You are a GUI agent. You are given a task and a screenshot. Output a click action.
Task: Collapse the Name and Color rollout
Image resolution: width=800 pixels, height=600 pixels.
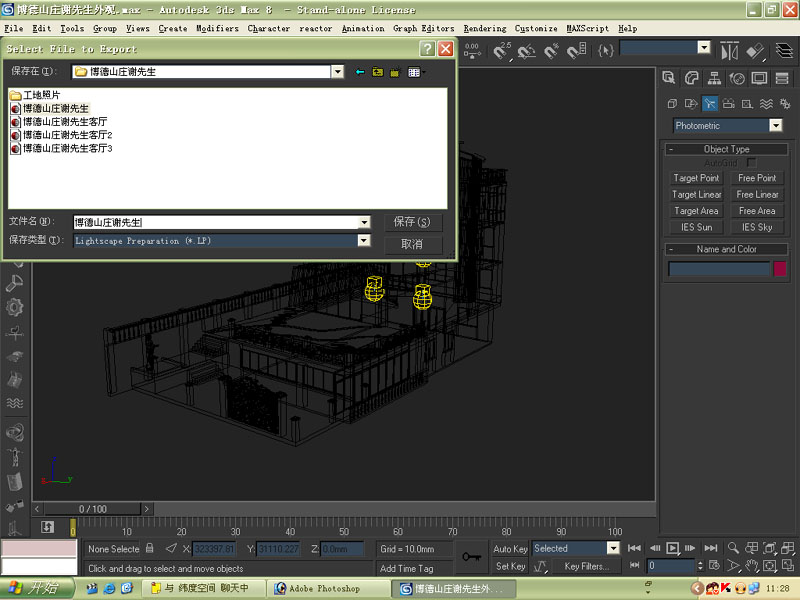tap(727, 249)
